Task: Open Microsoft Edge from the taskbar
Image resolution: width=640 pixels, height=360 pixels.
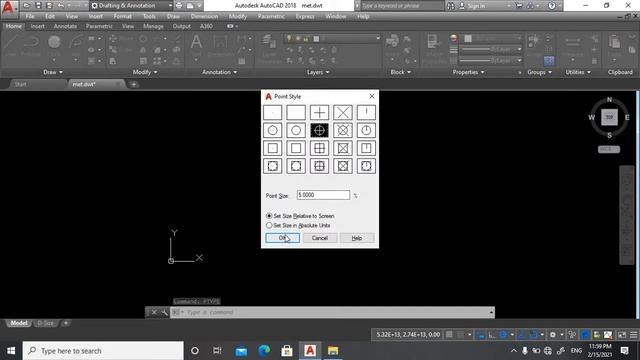Action: click(264, 351)
